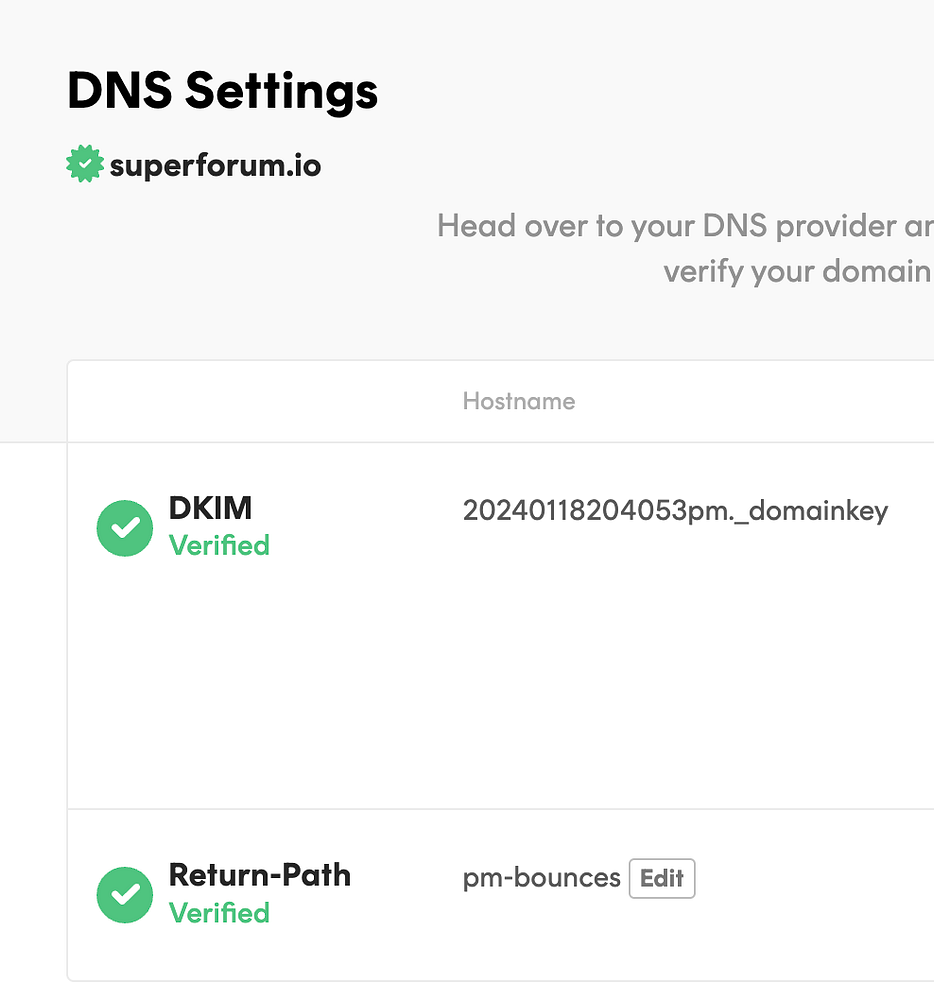
Task: Select the pm-bounces hostname text
Action: point(541,878)
